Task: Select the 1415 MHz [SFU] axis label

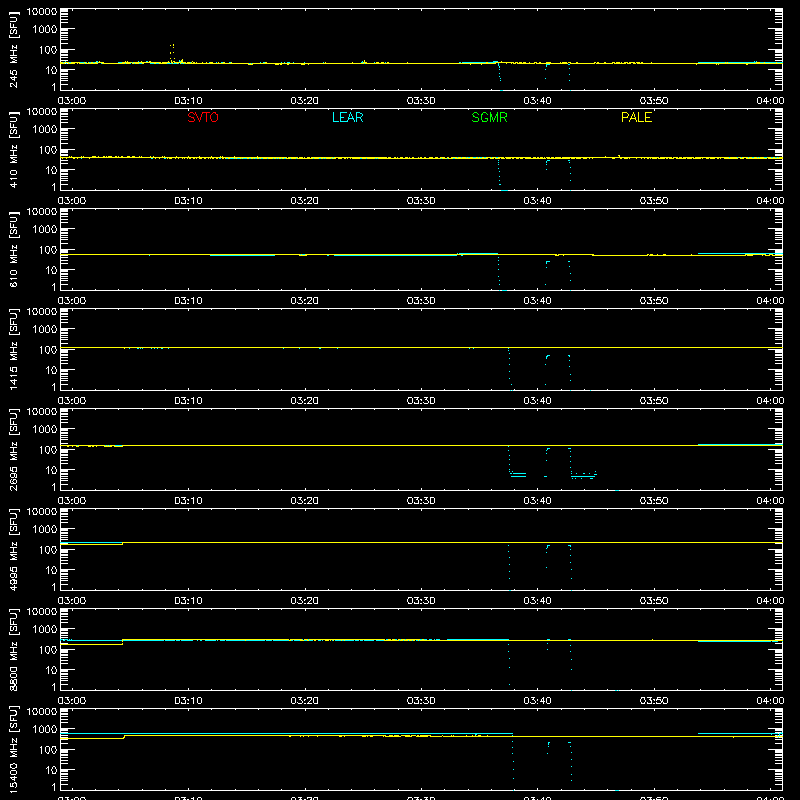Action: point(13,350)
